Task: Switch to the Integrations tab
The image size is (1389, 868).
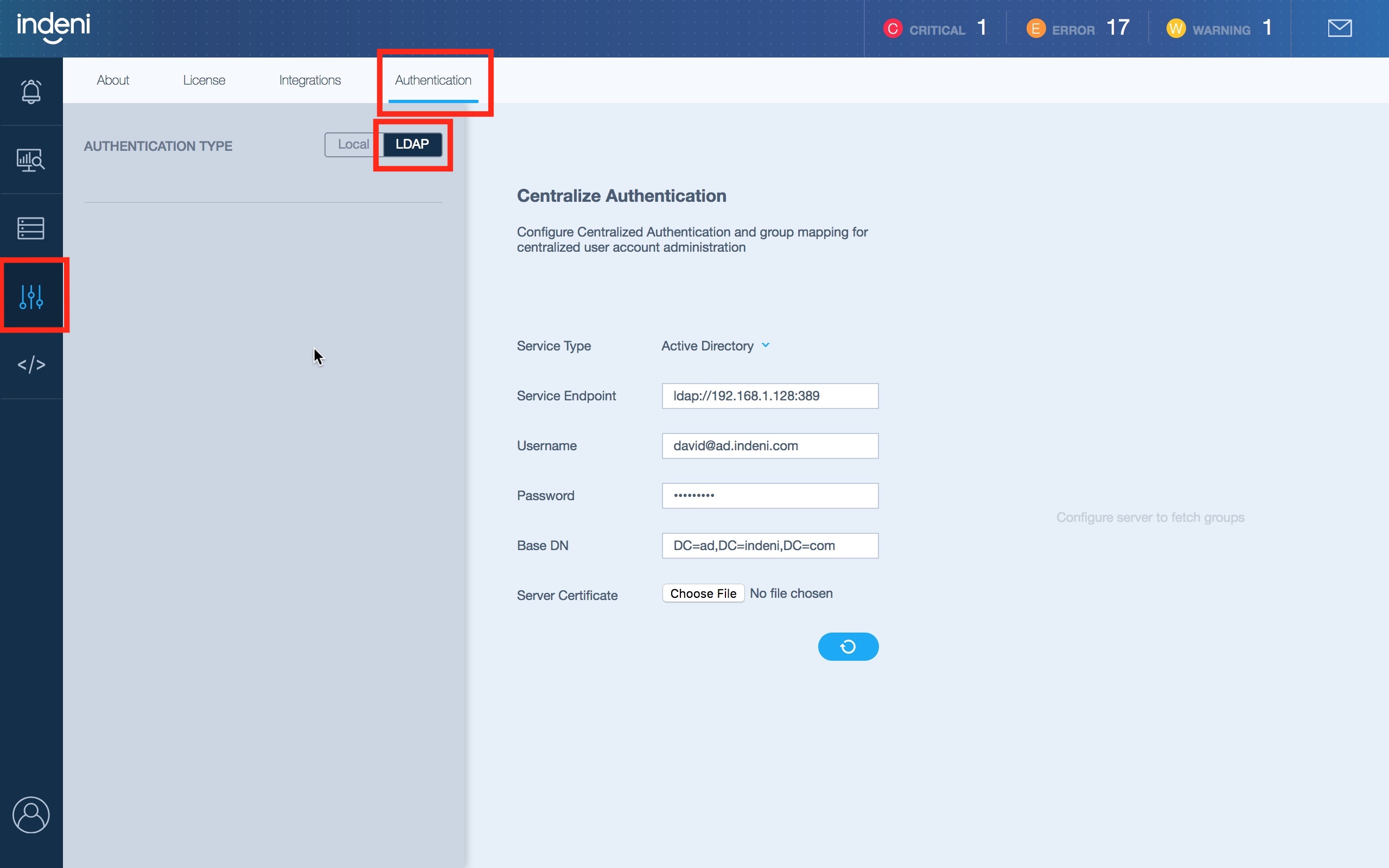Action: coord(310,80)
